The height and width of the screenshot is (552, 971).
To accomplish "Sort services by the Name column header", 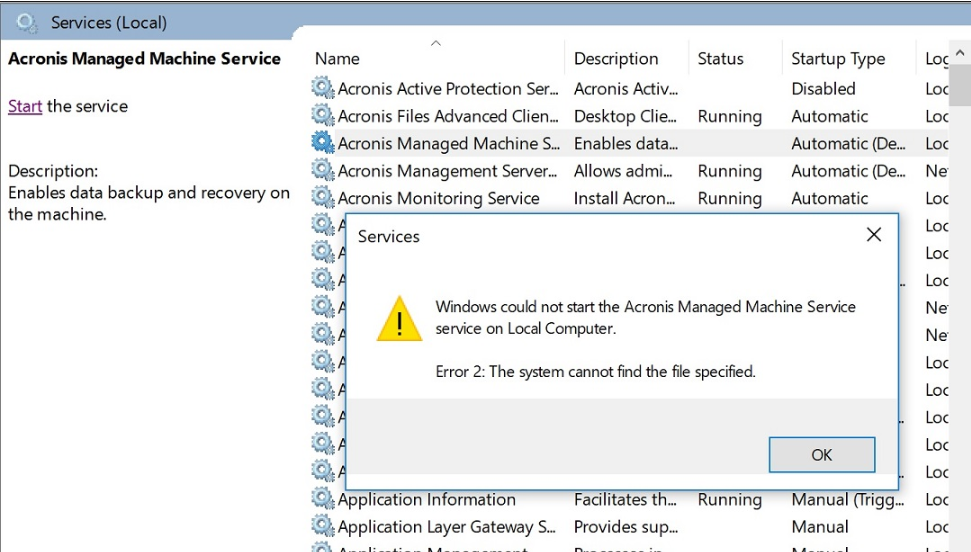I will point(337,59).
